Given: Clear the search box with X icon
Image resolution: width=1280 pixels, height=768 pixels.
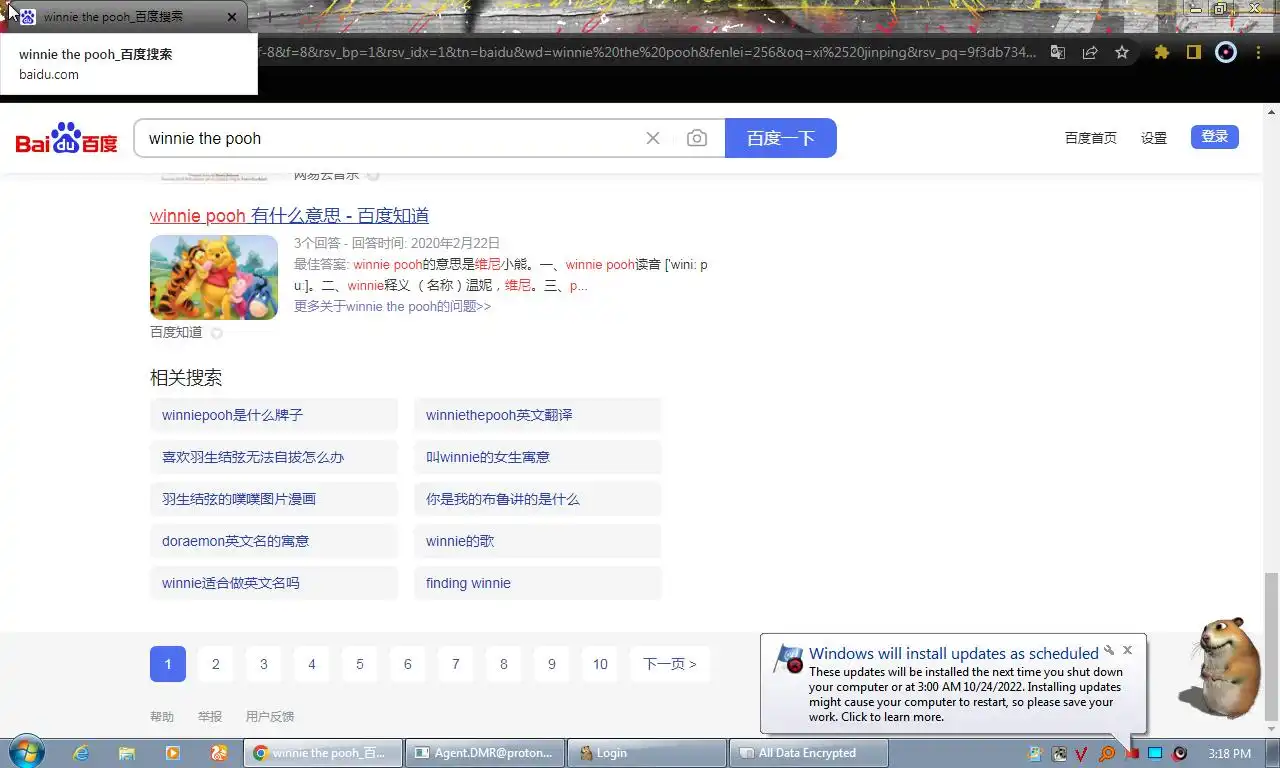Looking at the screenshot, I should click(653, 138).
